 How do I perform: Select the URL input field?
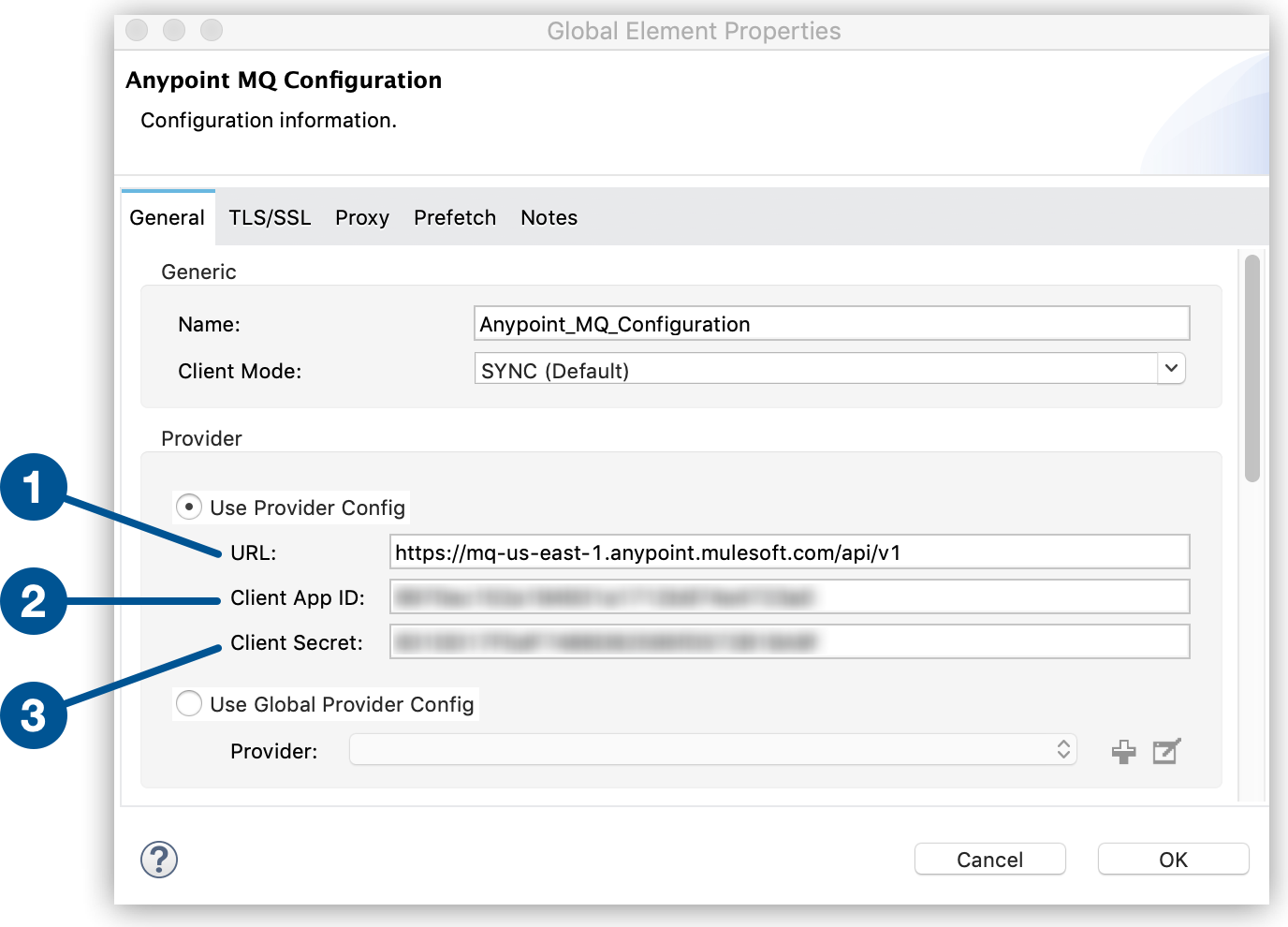point(791,552)
